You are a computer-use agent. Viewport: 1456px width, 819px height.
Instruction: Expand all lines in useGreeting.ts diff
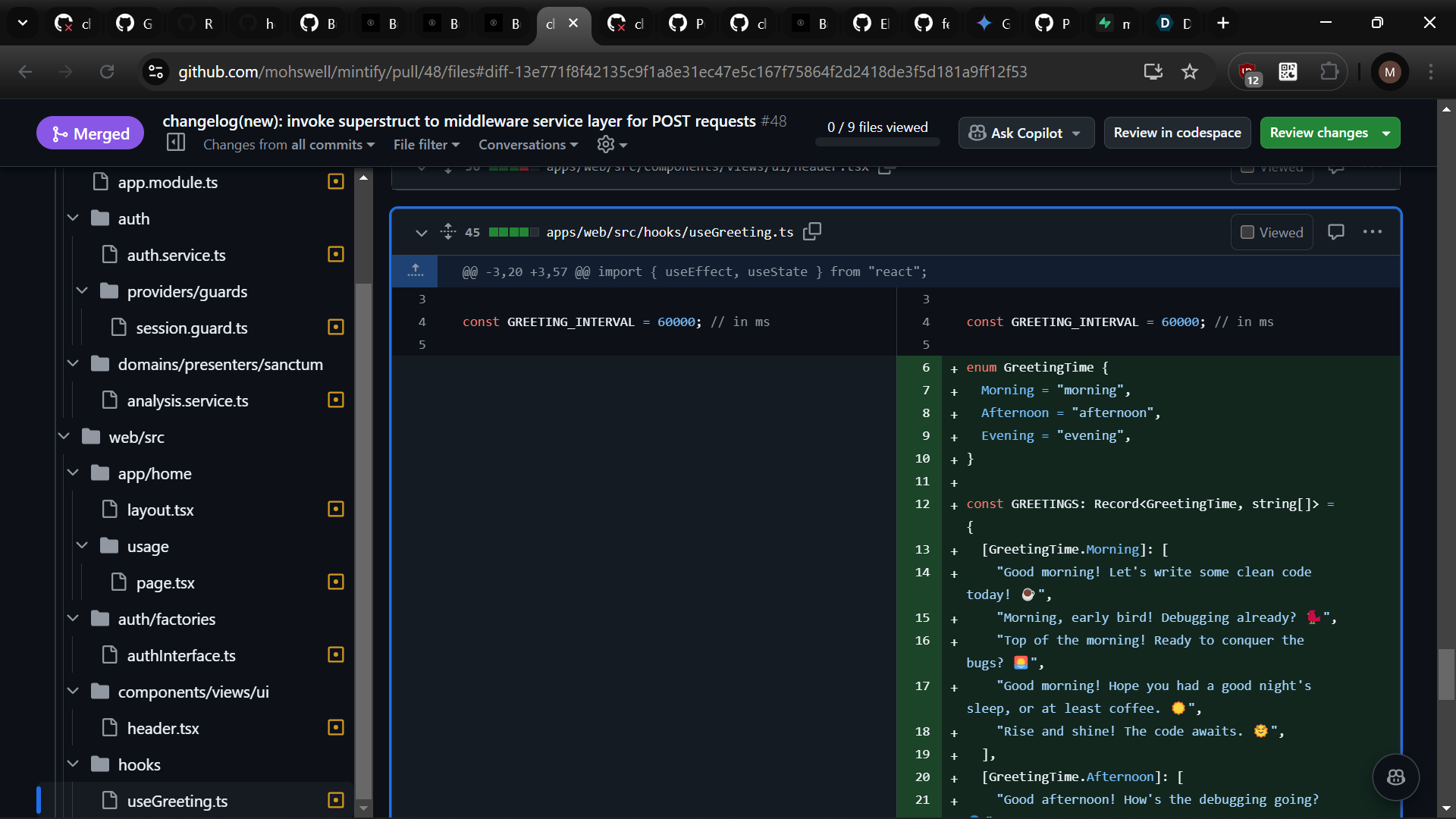pos(447,231)
